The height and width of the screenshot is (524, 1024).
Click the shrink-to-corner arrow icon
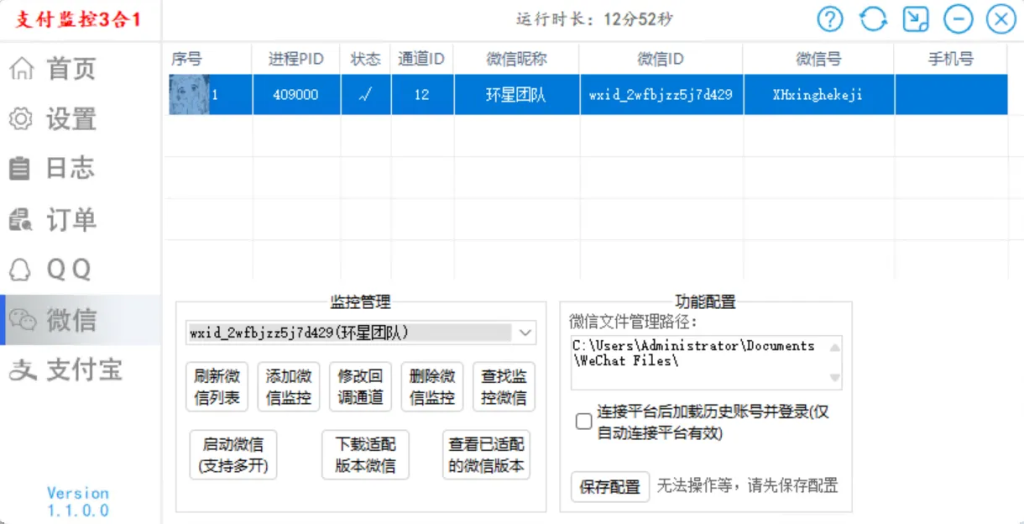tap(915, 19)
